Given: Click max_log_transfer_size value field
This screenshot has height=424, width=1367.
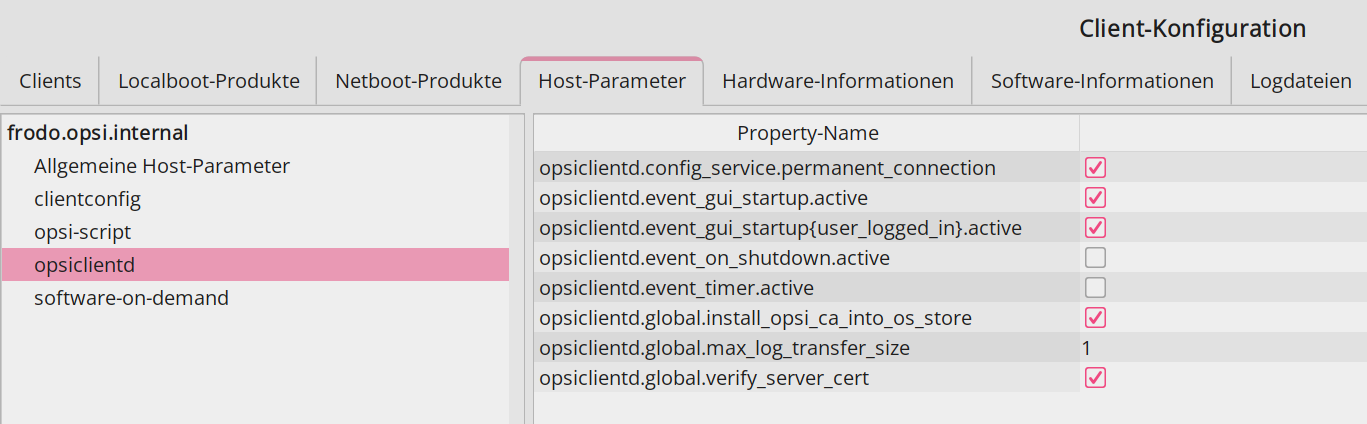Looking at the screenshot, I should (x=1220, y=348).
